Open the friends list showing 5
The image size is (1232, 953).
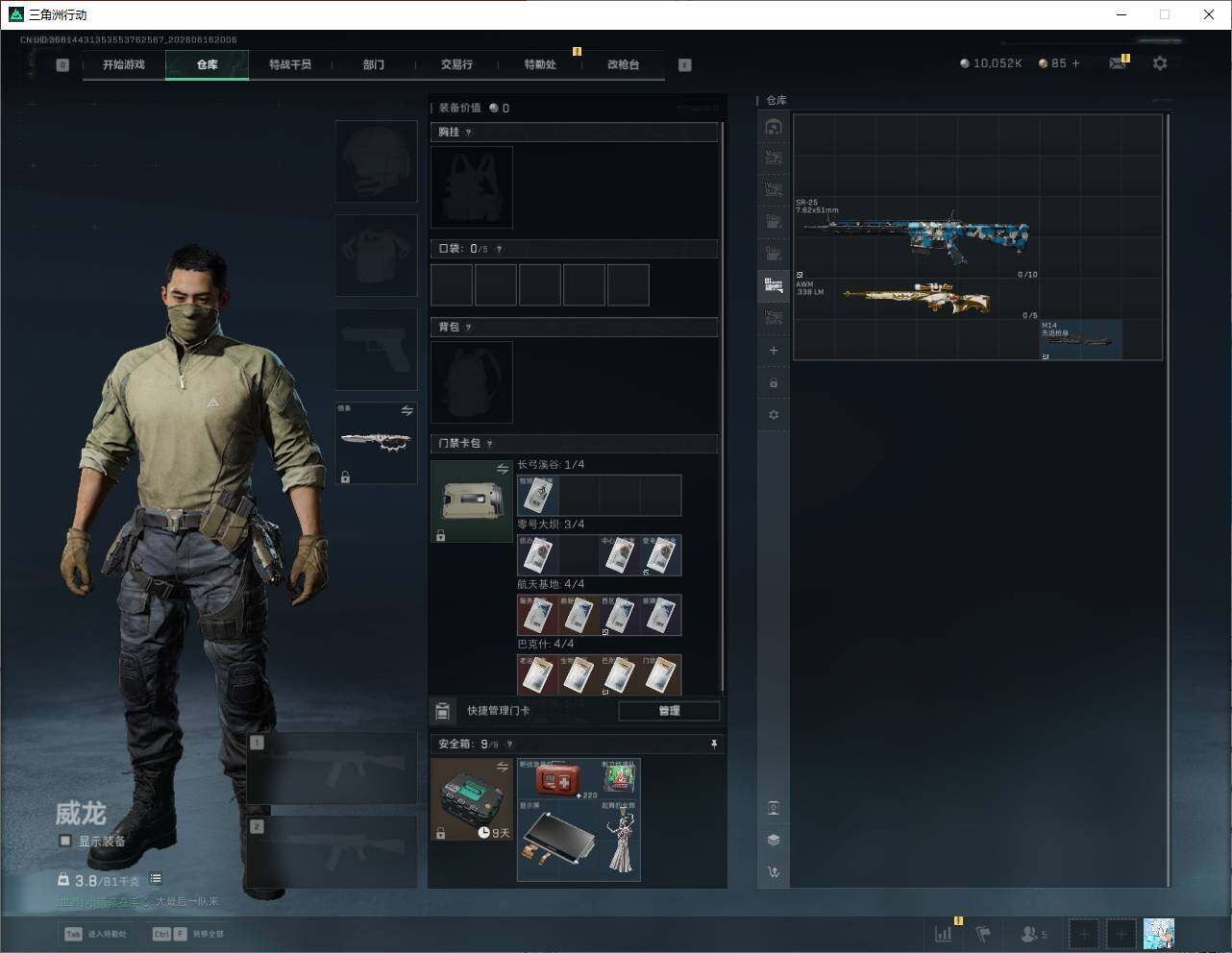[1034, 933]
